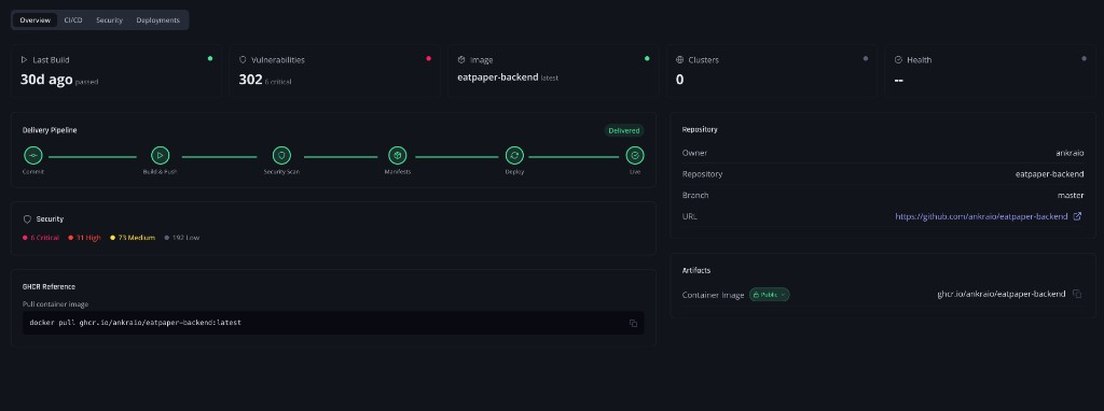Click the 6 Critical severity count
Image resolution: width=1104 pixels, height=411 pixels.
[x=41, y=237]
